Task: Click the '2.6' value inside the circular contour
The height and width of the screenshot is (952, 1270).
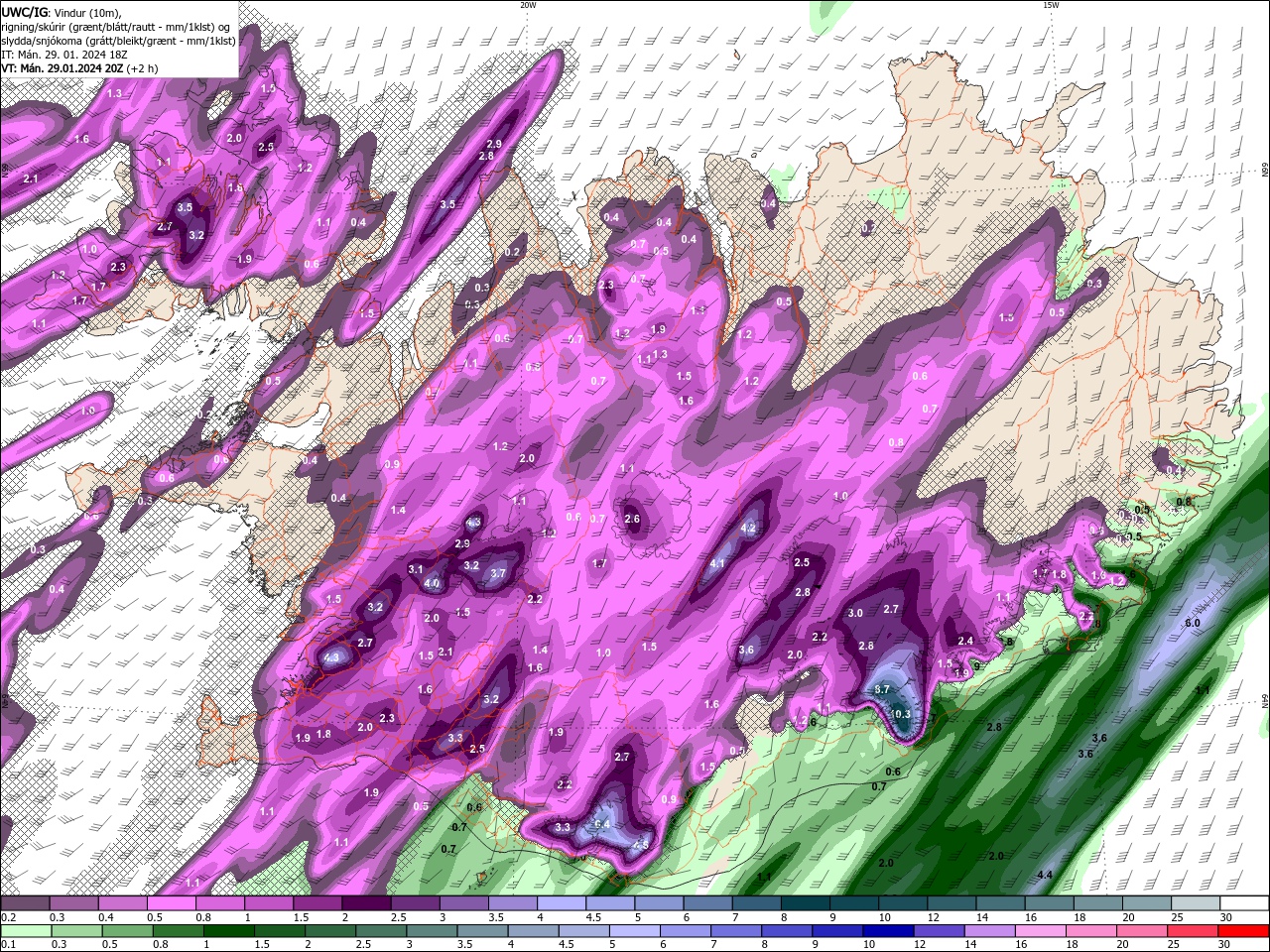Action: pos(632,519)
